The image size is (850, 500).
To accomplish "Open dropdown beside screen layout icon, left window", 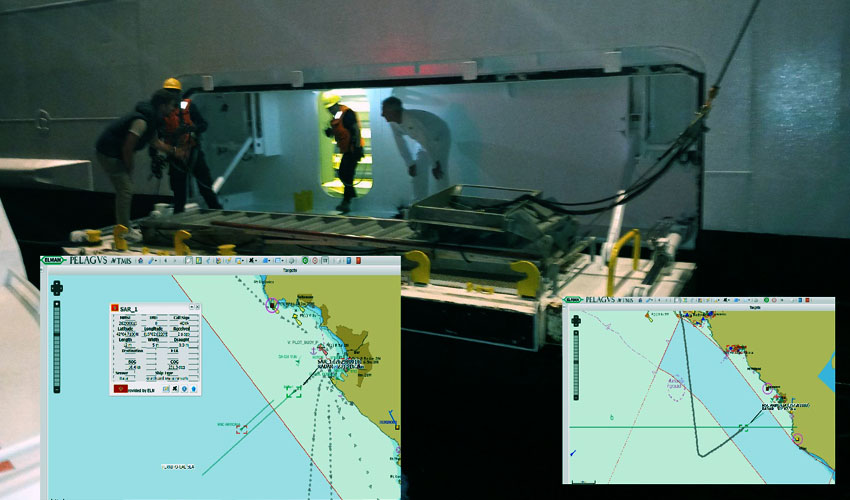I will click(284, 261).
